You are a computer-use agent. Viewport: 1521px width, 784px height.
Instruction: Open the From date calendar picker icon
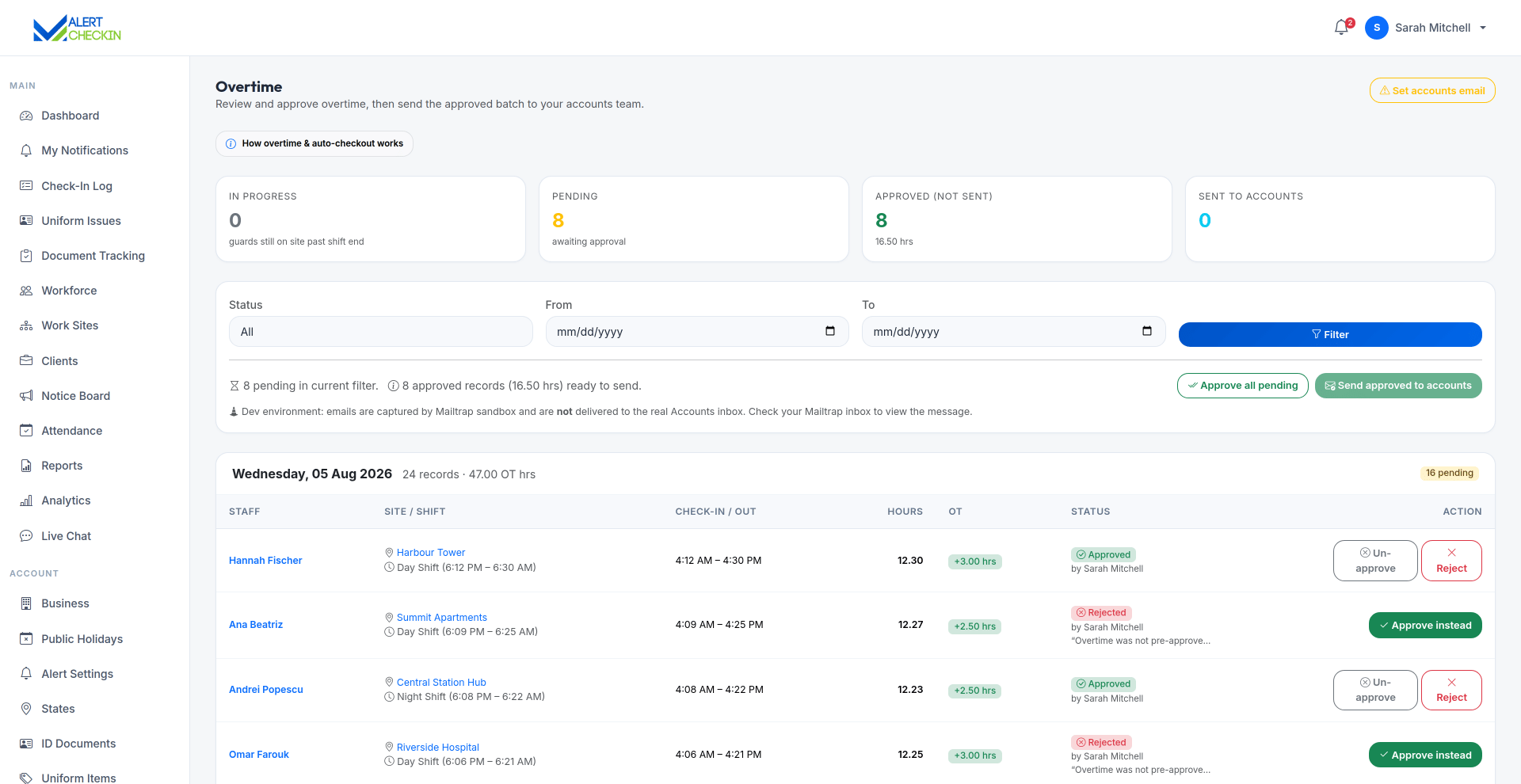(830, 331)
